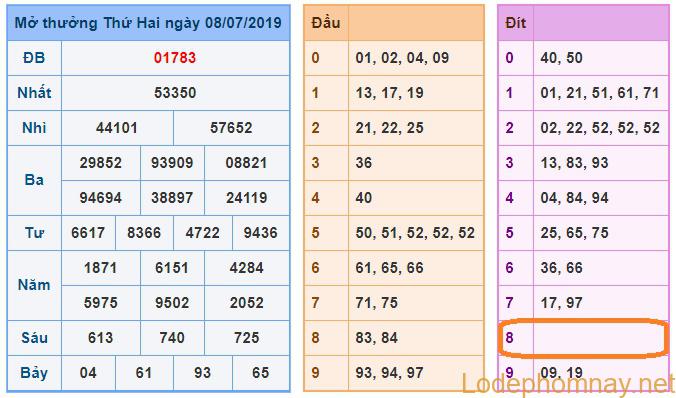Click the Tư prize number 9436
The image size is (676, 398).
[x=260, y=233]
